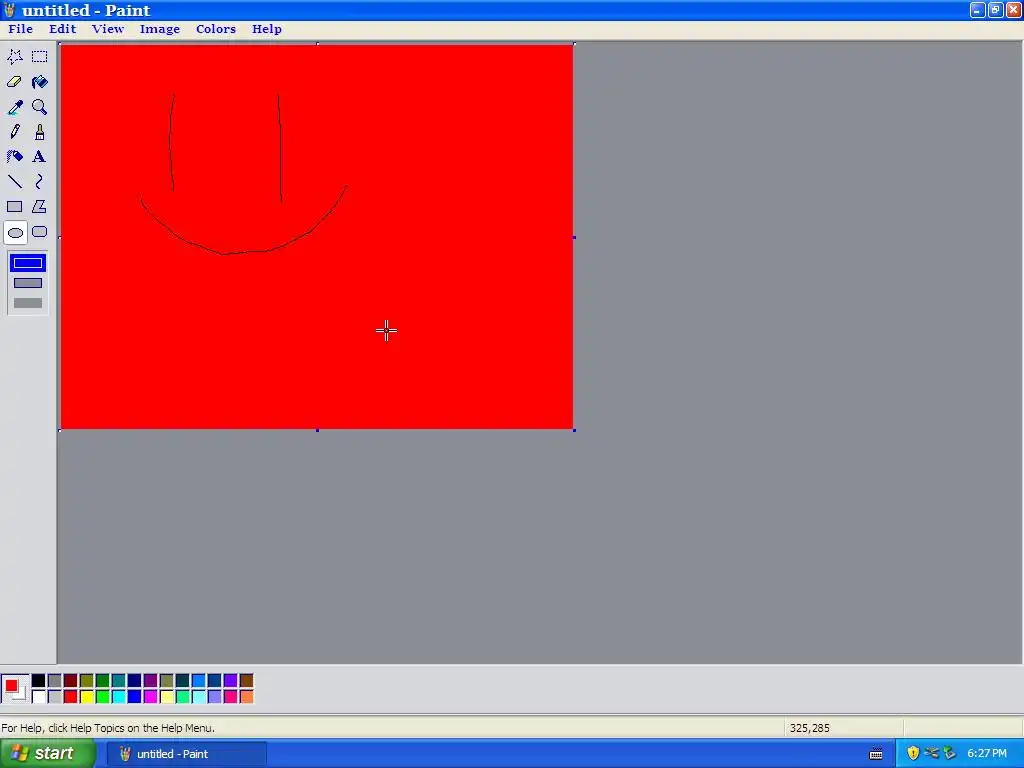
Task: Open the Image menu
Action: [159, 29]
